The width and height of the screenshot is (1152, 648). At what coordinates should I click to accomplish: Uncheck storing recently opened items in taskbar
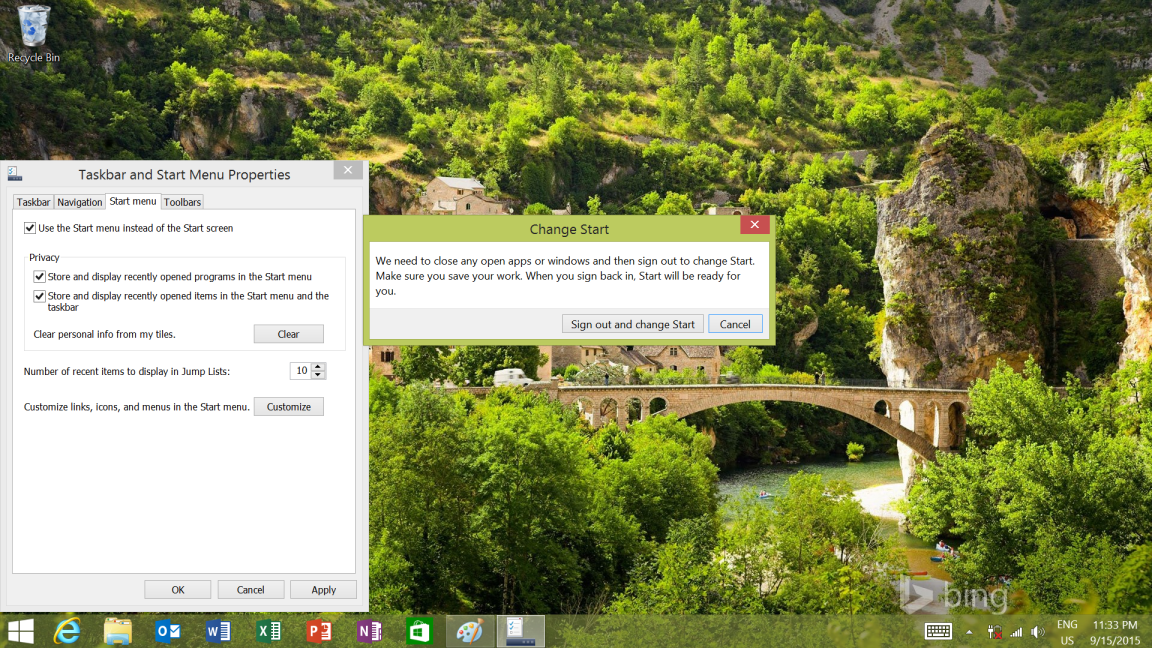(39, 296)
